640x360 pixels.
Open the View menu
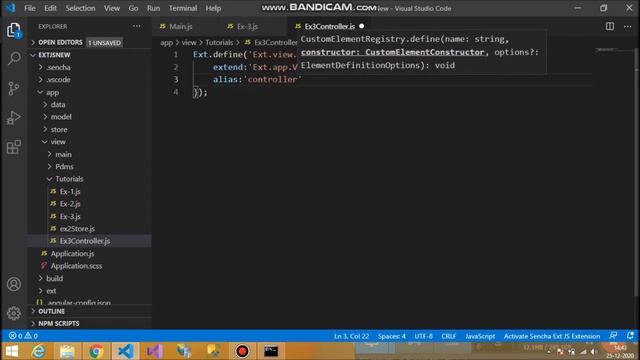111,8
